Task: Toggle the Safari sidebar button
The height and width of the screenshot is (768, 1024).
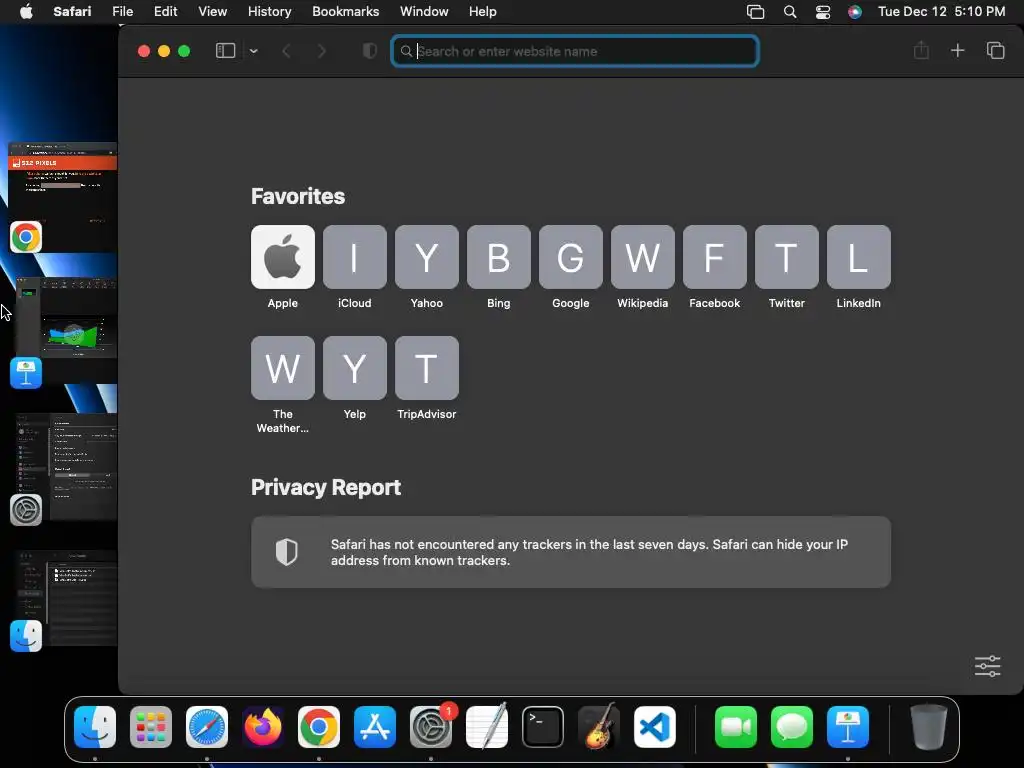Action: pyautogui.click(x=225, y=51)
